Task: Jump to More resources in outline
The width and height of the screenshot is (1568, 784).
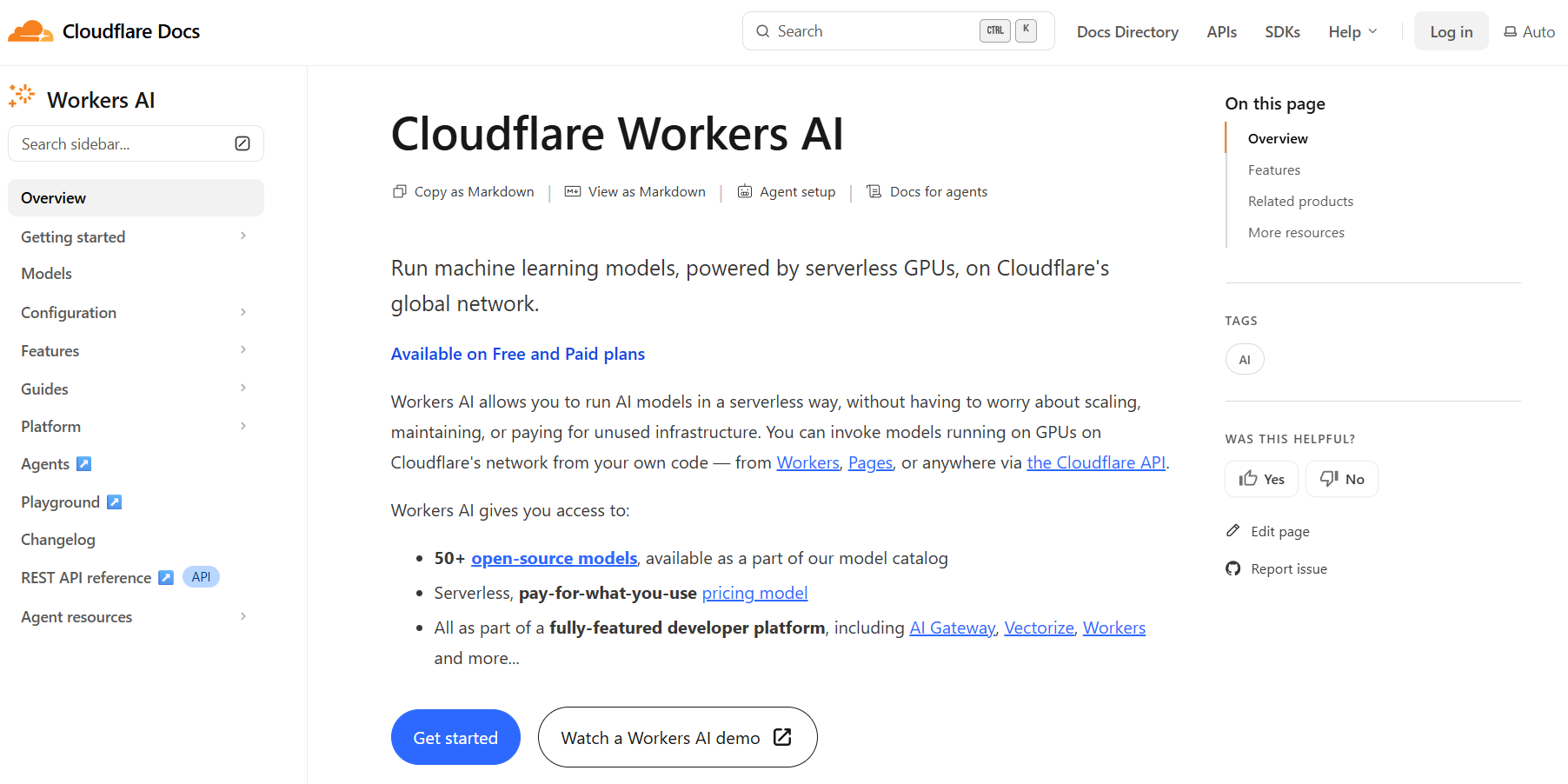Action: pos(1296,232)
